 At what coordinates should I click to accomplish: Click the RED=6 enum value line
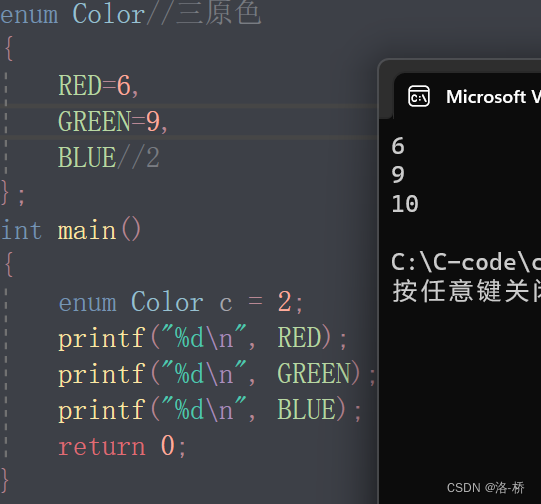[x=98, y=85]
